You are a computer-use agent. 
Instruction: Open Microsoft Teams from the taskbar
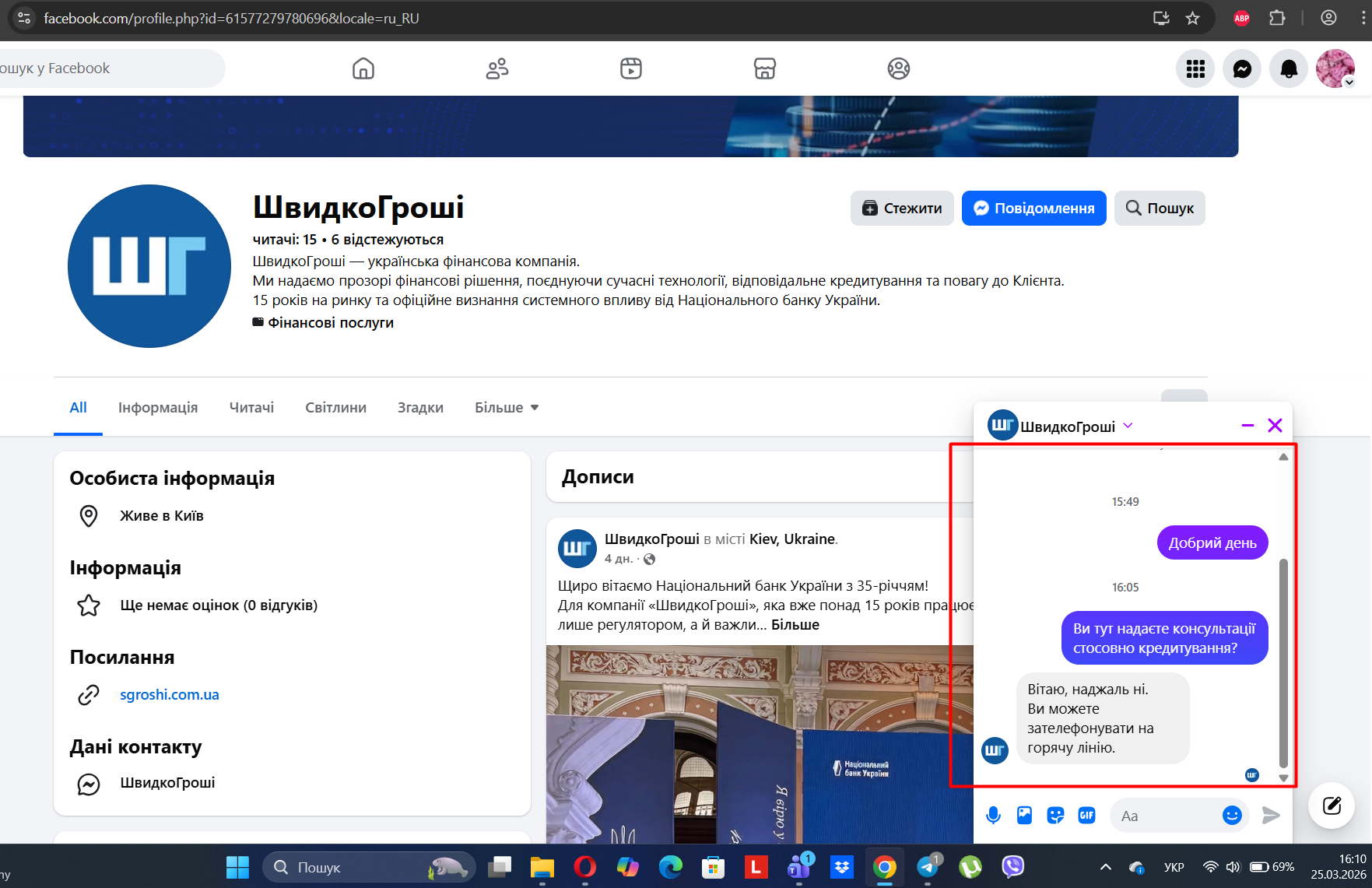click(800, 867)
